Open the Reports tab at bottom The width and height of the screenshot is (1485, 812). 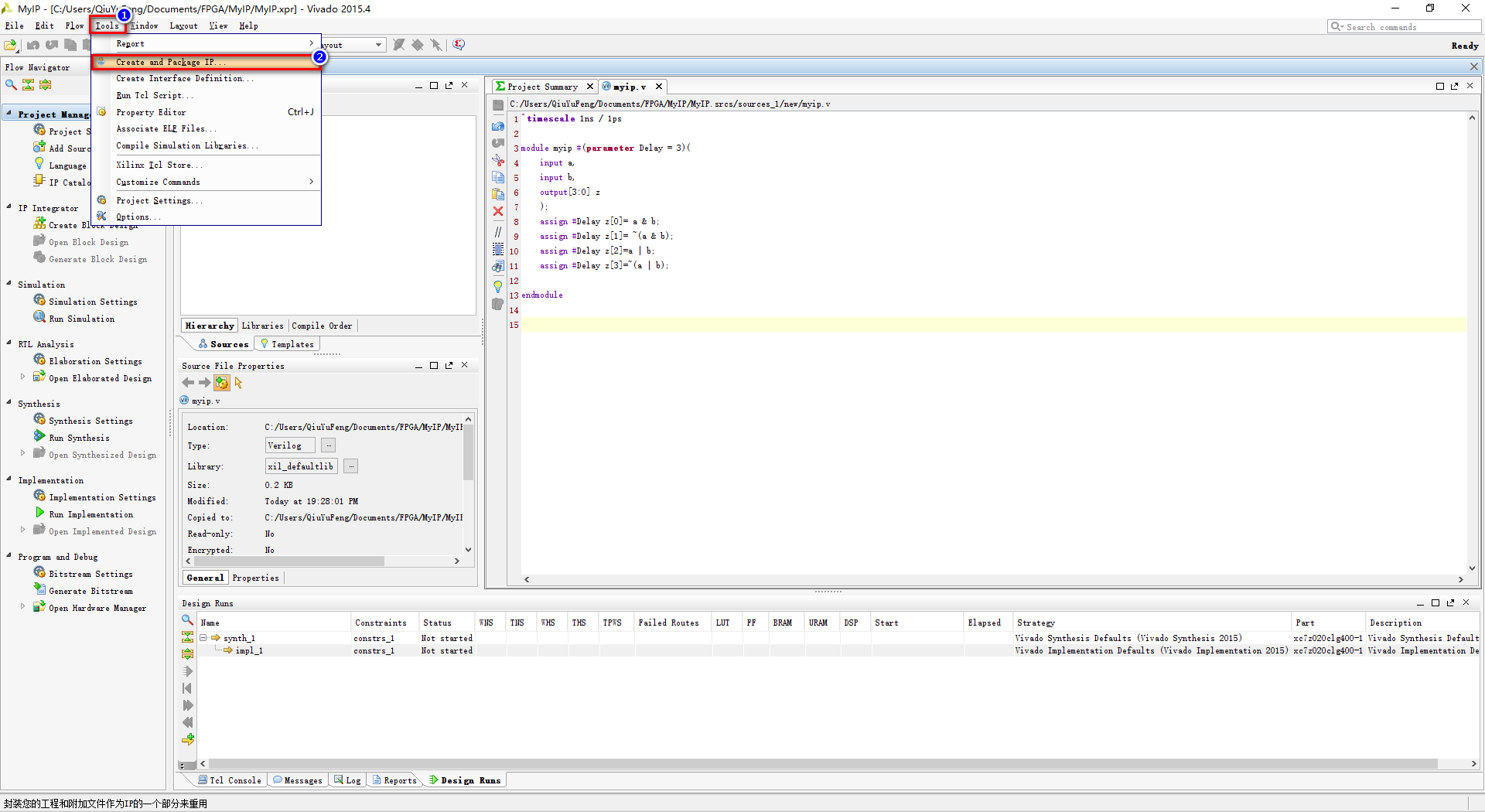(394, 780)
